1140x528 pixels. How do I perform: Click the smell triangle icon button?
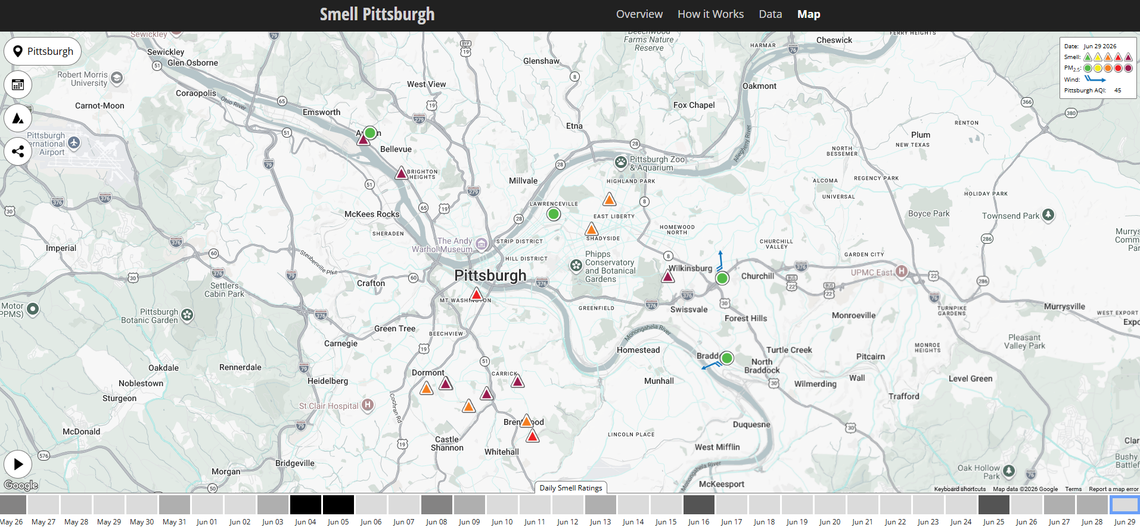pos(17,119)
